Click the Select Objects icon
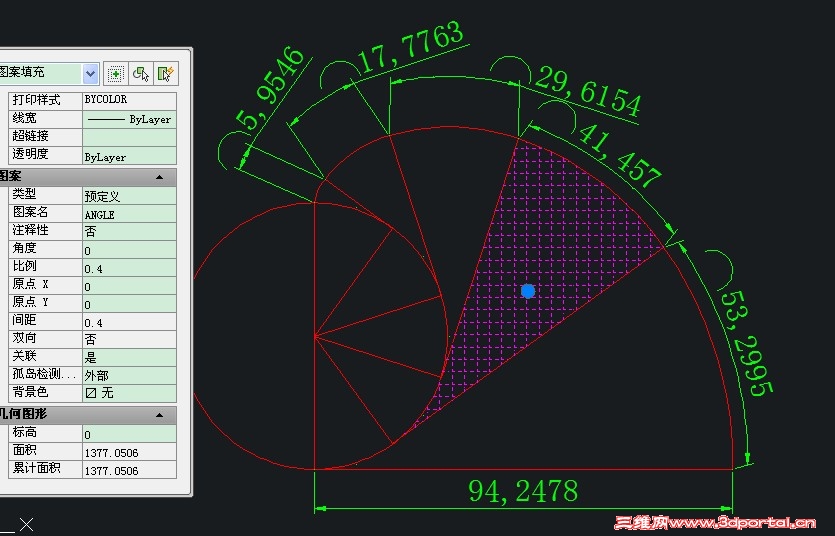Screen dimensions: 835x536 click(141, 73)
